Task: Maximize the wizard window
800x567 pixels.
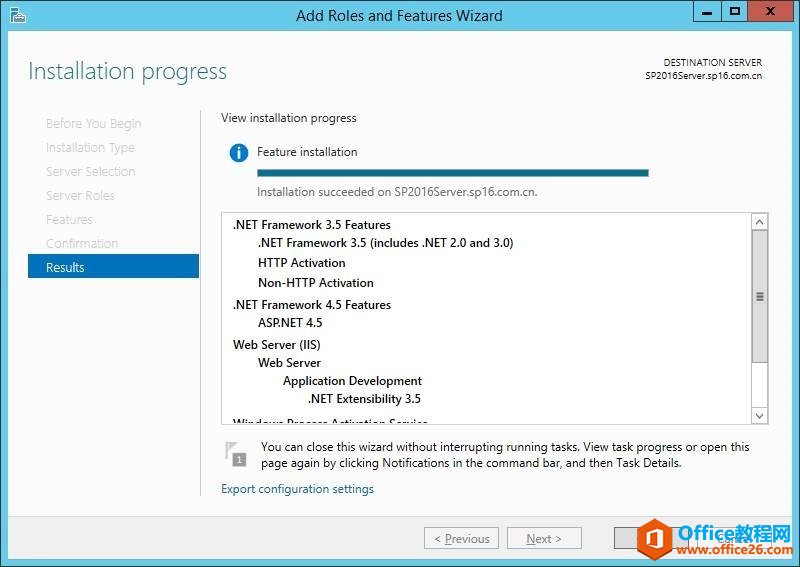Action: click(x=735, y=12)
